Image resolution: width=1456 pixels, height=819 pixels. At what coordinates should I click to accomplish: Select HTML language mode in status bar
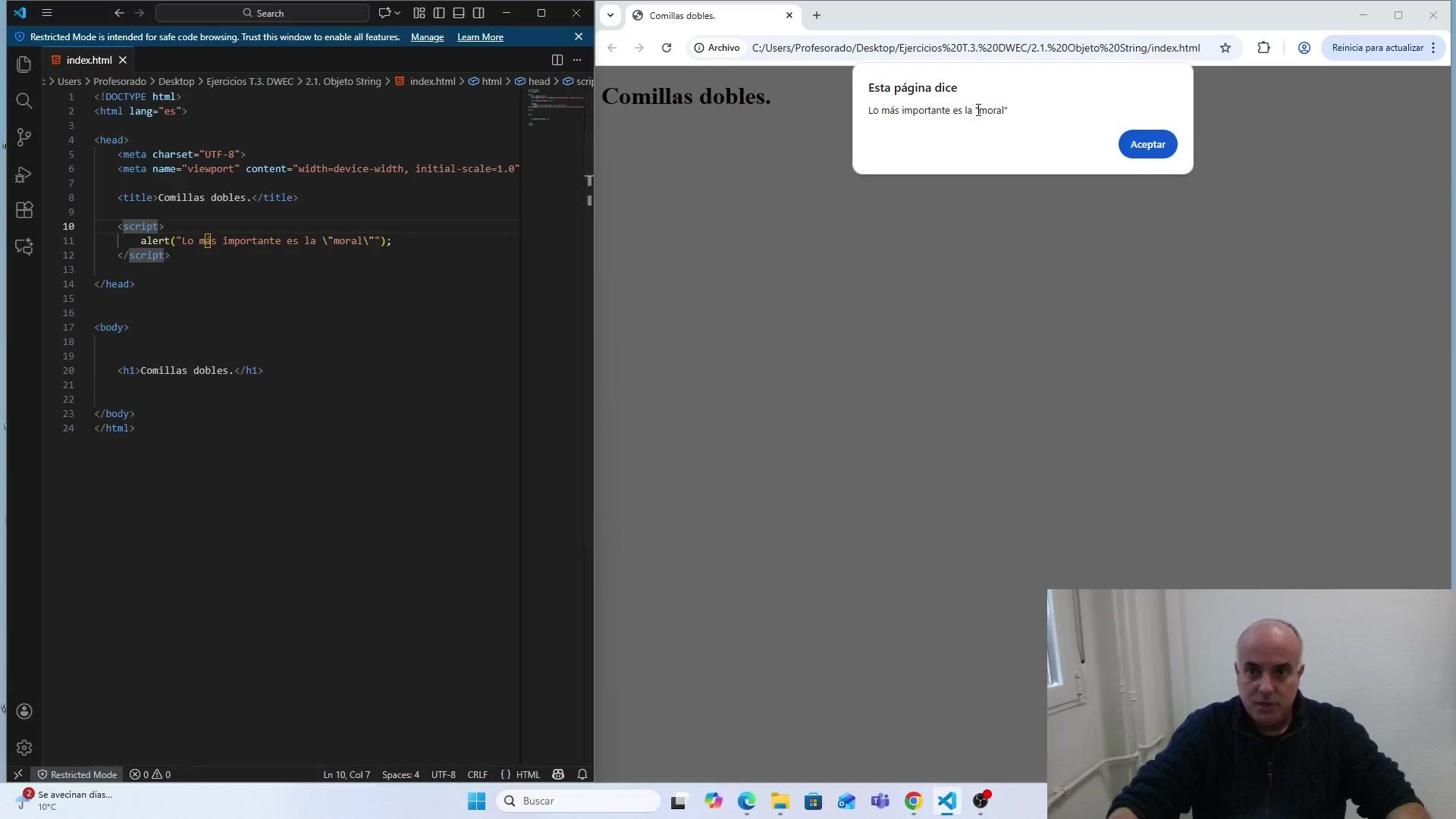(x=528, y=774)
